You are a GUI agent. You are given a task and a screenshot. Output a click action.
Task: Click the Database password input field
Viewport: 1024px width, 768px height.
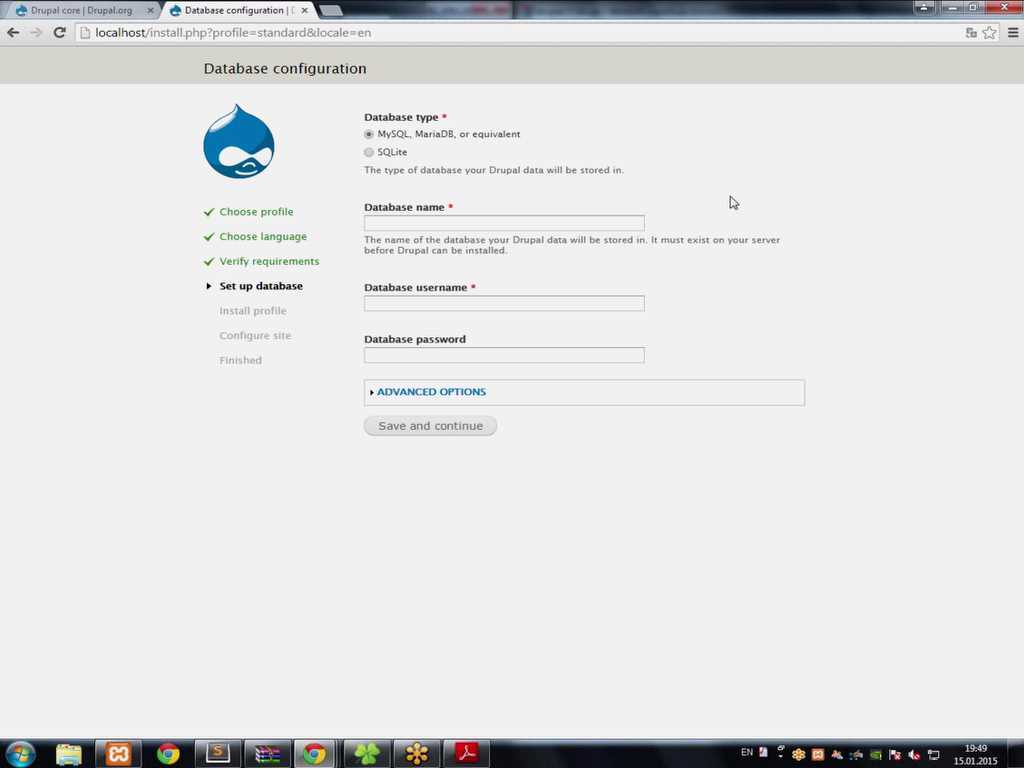click(x=504, y=355)
